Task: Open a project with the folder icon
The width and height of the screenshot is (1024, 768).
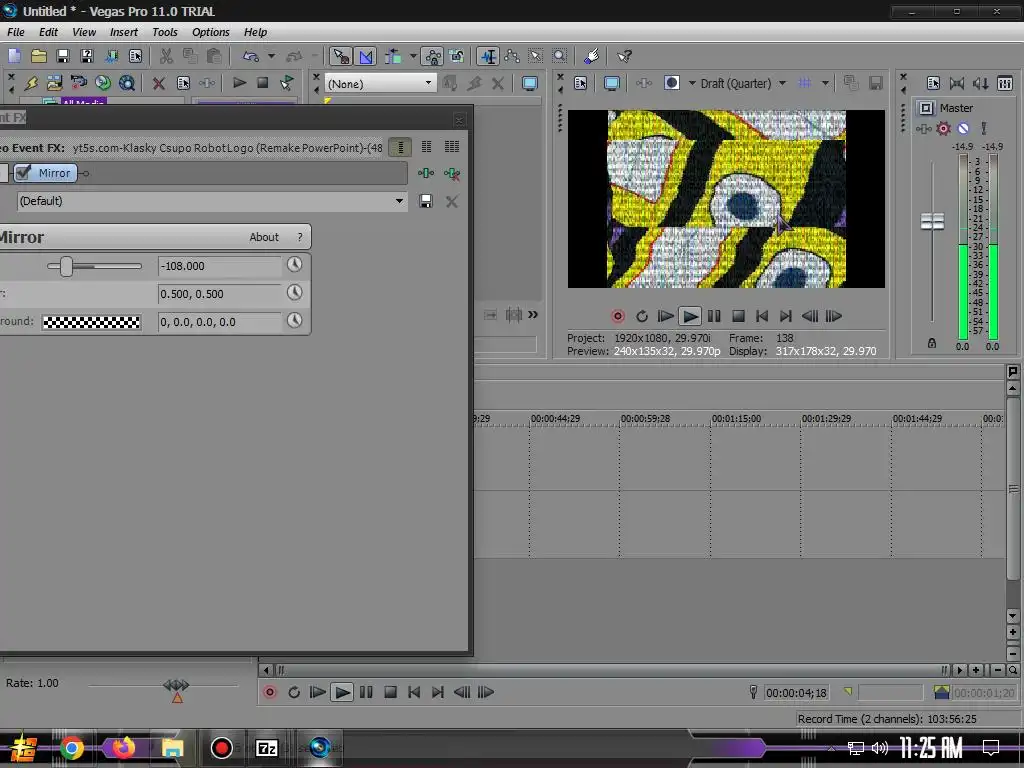Action: point(39,56)
